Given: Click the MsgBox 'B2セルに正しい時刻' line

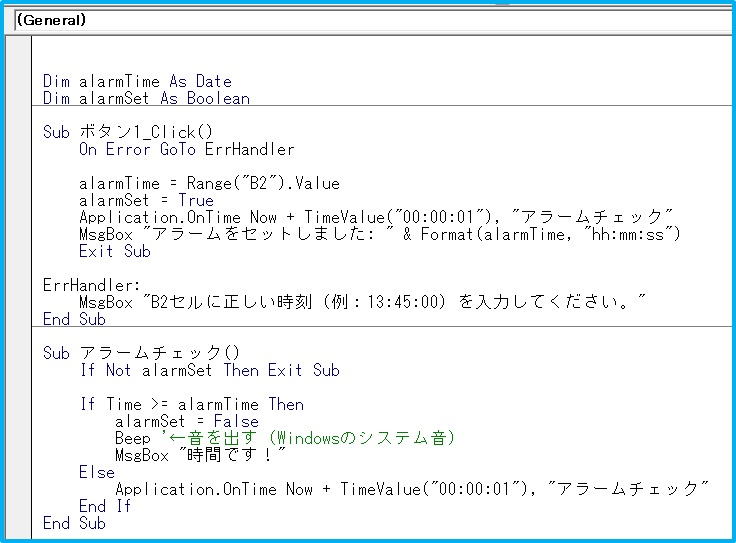Looking at the screenshot, I should tap(362, 302).
